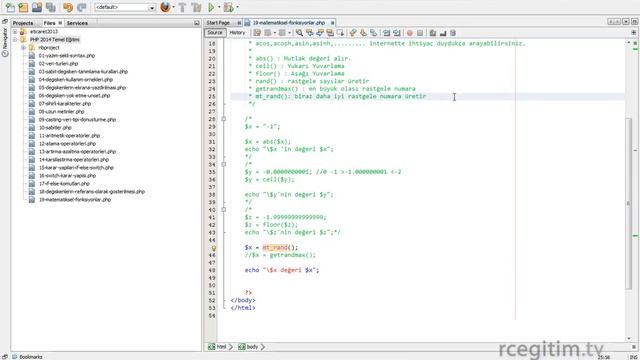Screen dimensions: 640x360
Task: Select file 19-matematiksel-fonksiyonlar.php in Files tree
Action: click(75, 200)
